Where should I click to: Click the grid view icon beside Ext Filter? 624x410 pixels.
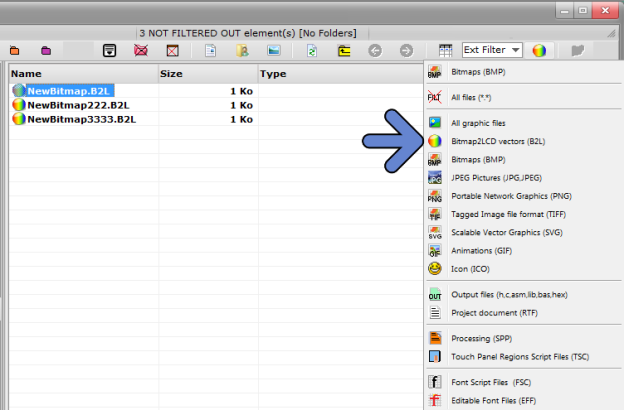click(446, 50)
